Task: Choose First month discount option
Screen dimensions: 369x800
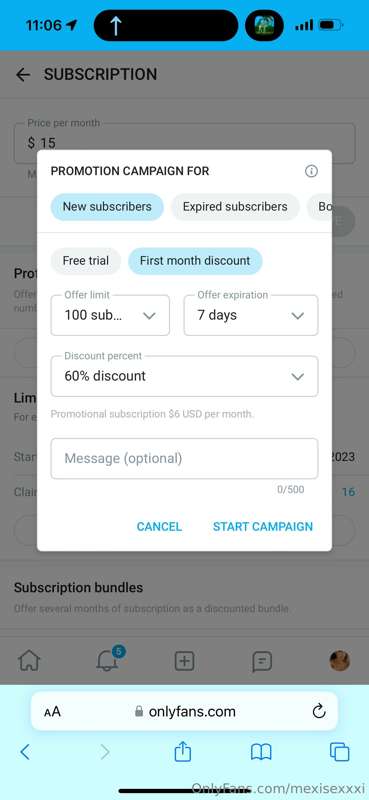Action: (195, 261)
